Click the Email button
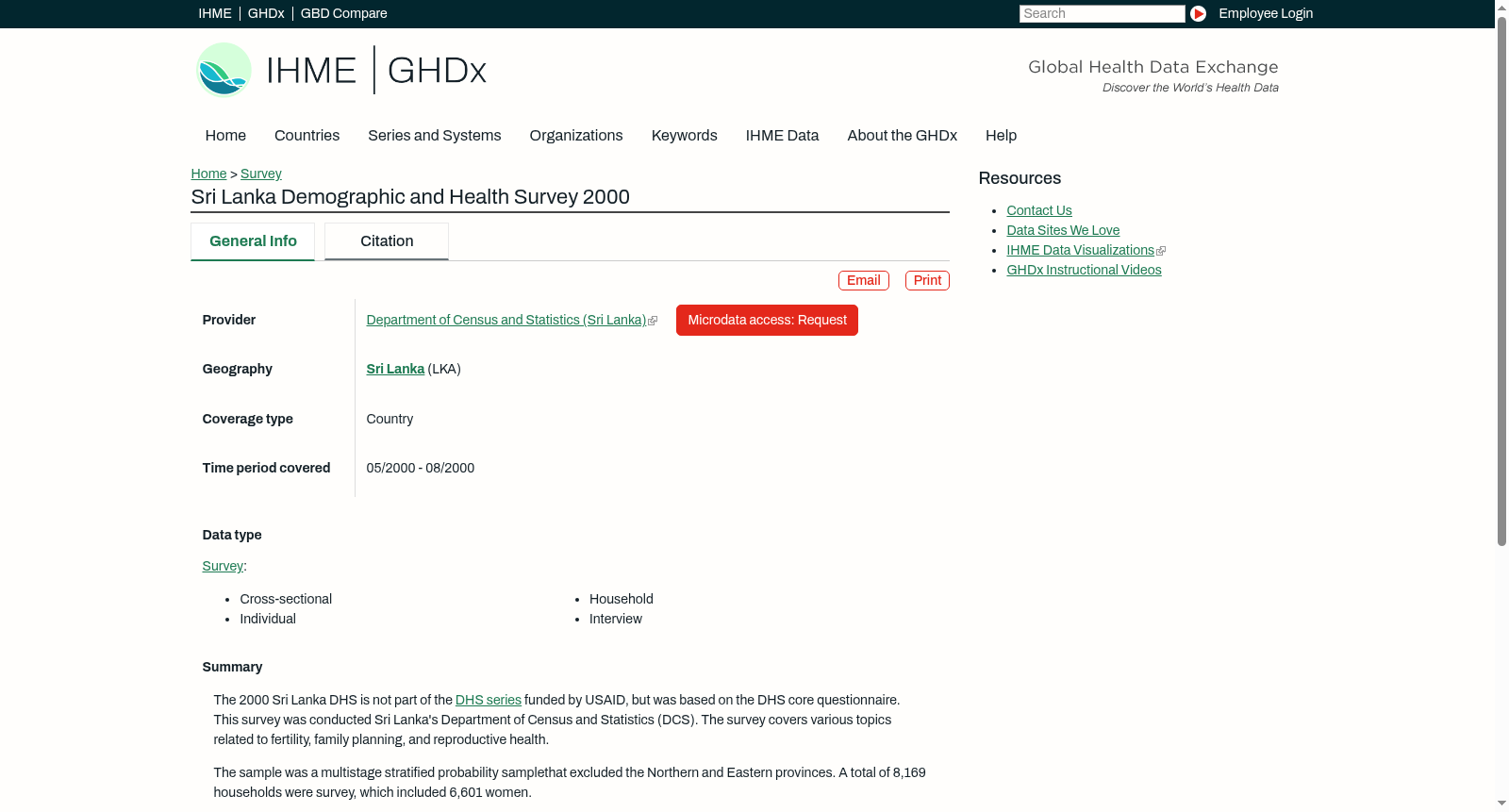Viewport: 1509px width, 812px height. click(x=864, y=281)
